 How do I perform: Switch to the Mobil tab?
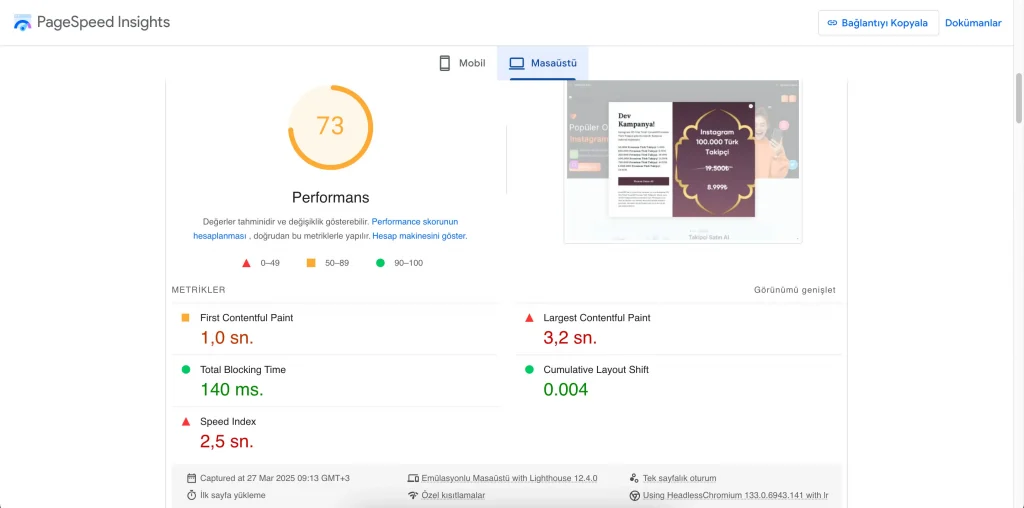coord(462,63)
